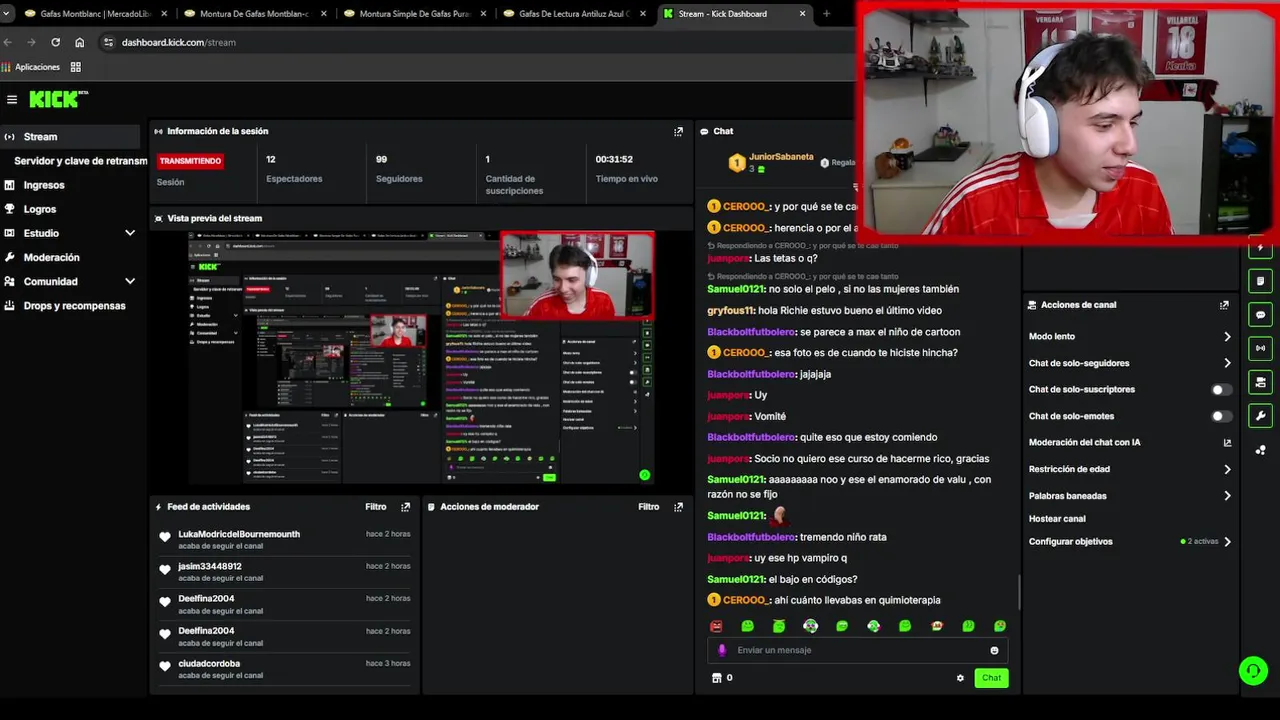Open a new browser tab

point(826,14)
